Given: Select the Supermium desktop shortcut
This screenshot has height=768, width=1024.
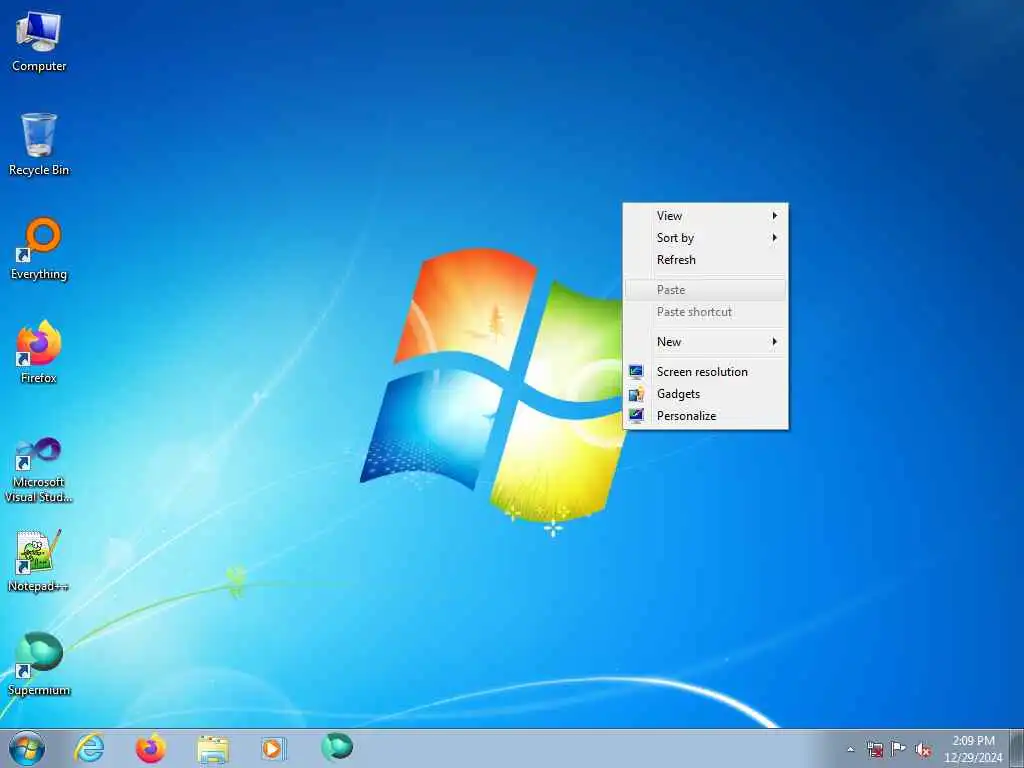Looking at the screenshot, I should coord(39,665).
